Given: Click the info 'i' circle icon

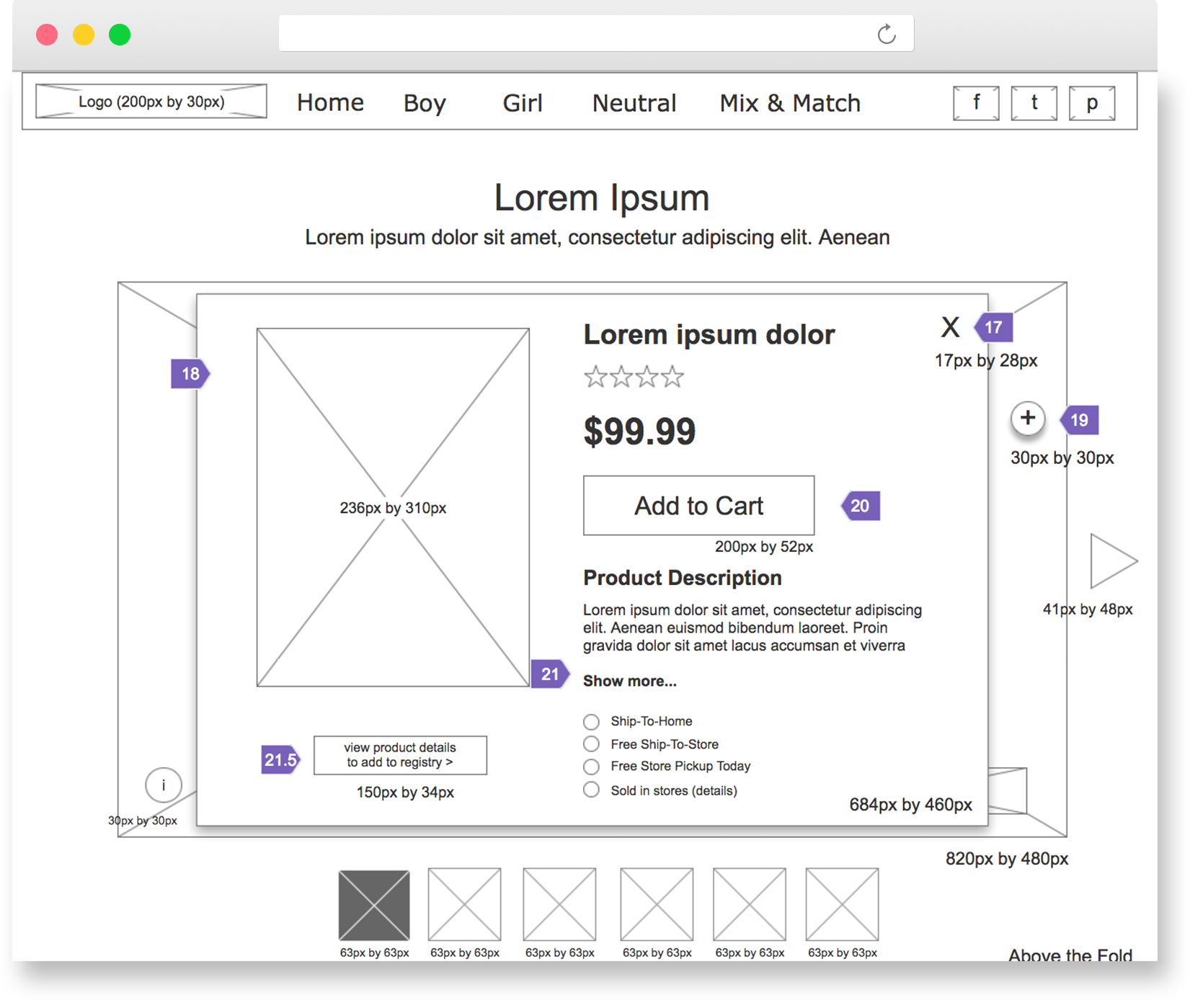Looking at the screenshot, I should 164,785.
